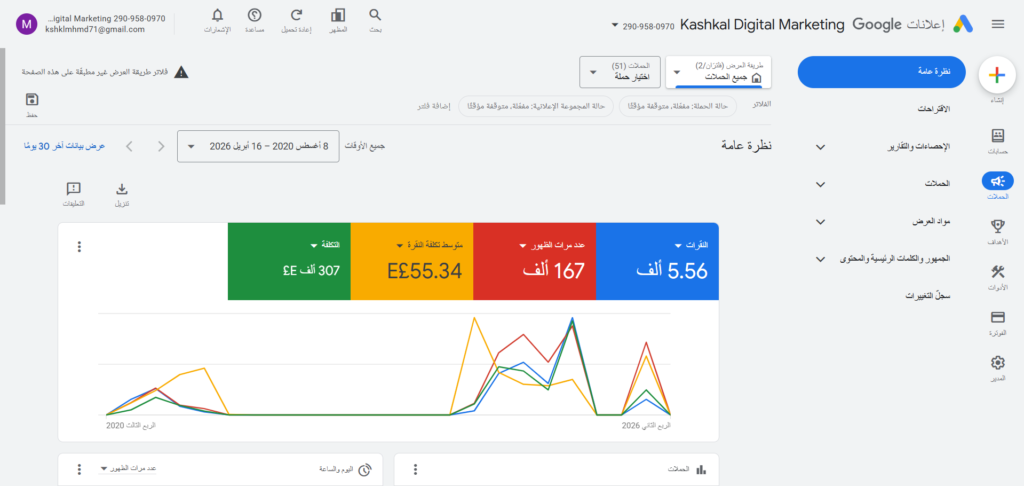The width and height of the screenshot is (1024, 486).
Task: Open the campaign selection dropdown
Action: point(618,72)
